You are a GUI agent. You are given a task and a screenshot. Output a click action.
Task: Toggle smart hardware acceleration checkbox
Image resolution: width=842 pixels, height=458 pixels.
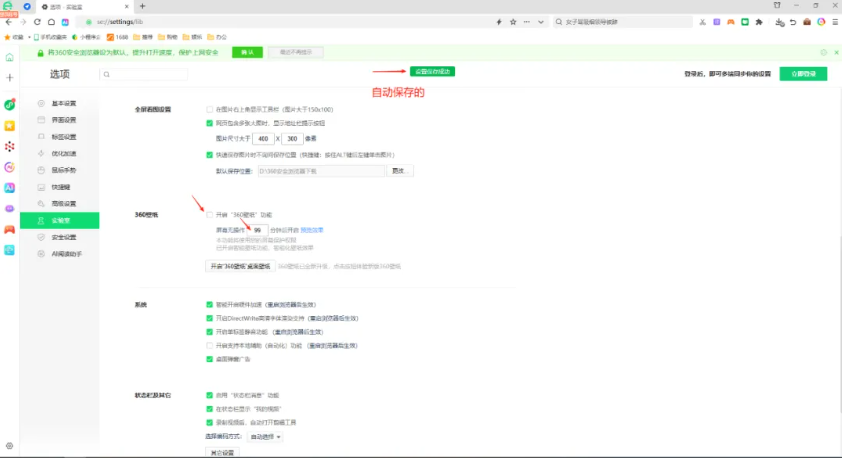click(209, 305)
